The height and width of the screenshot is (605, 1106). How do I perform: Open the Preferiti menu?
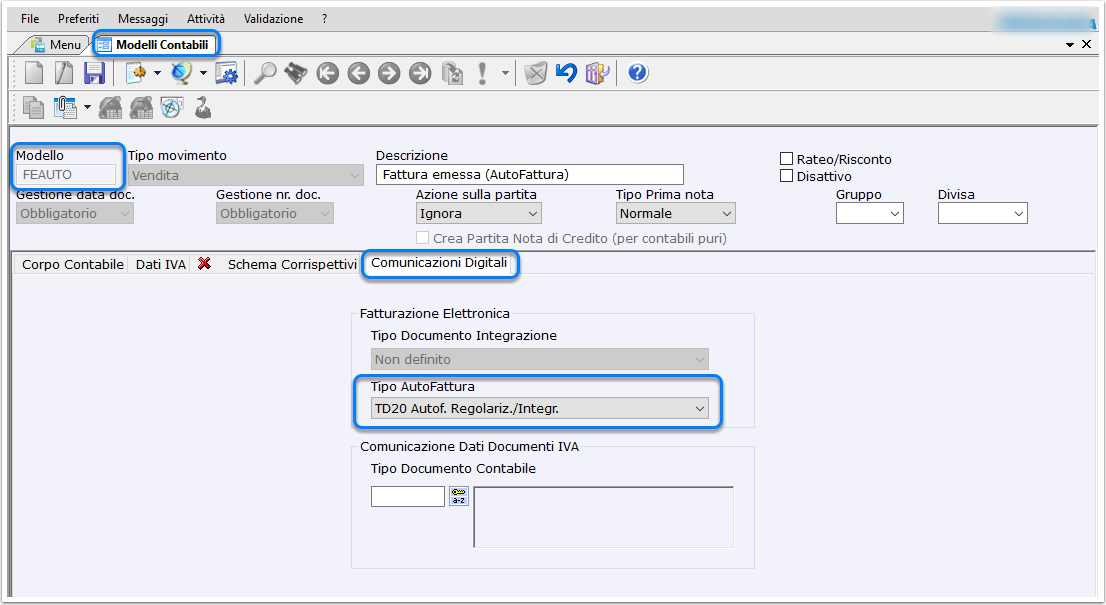[x=78, y=19]
